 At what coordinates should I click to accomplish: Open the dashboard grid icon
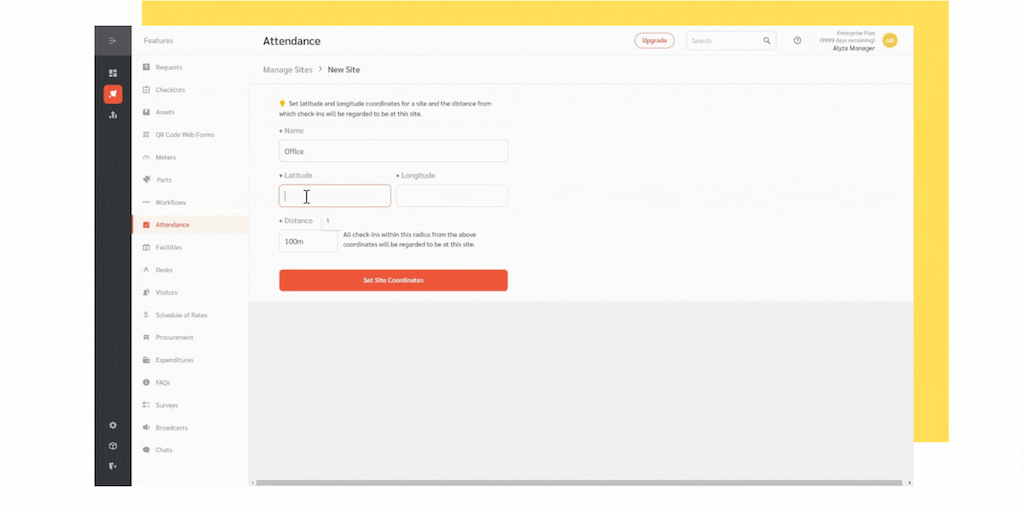click(x=113, y=73)
